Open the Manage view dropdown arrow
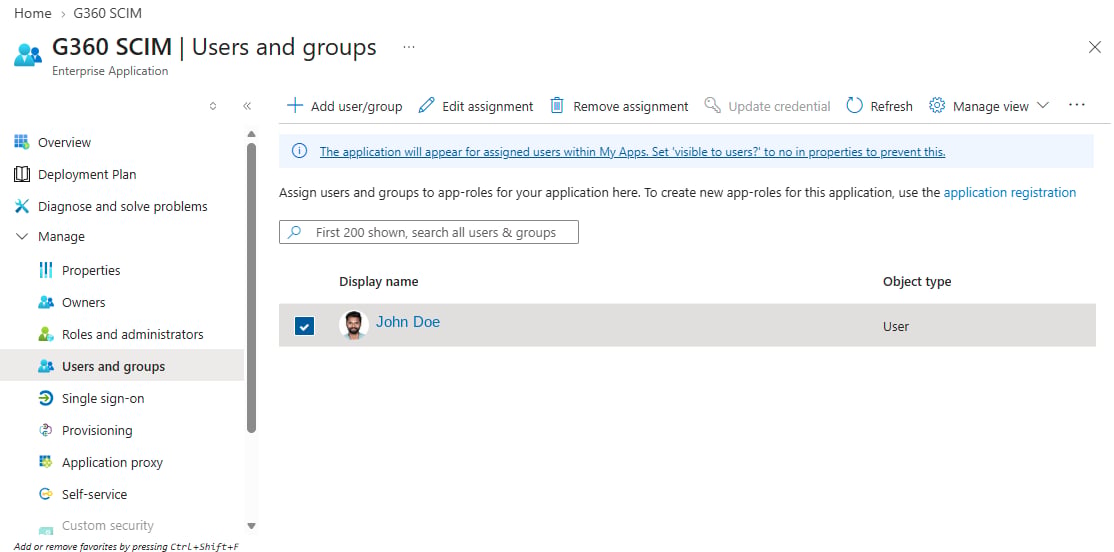Image resolution: width=1114 pixels, height=552 pixels. [1042, 105]
